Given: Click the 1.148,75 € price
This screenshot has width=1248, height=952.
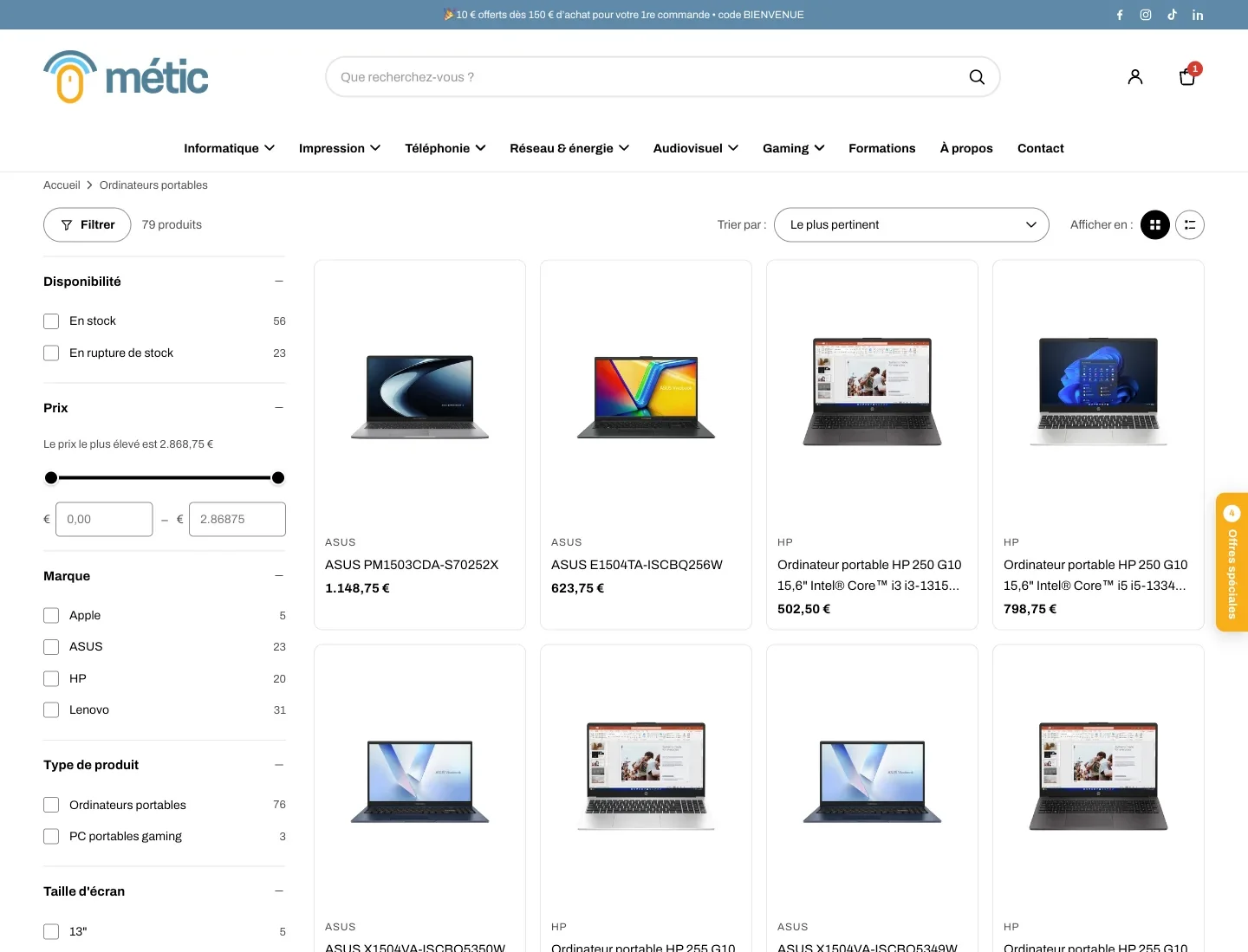Looking at the screenshot, I should point(357,588).
